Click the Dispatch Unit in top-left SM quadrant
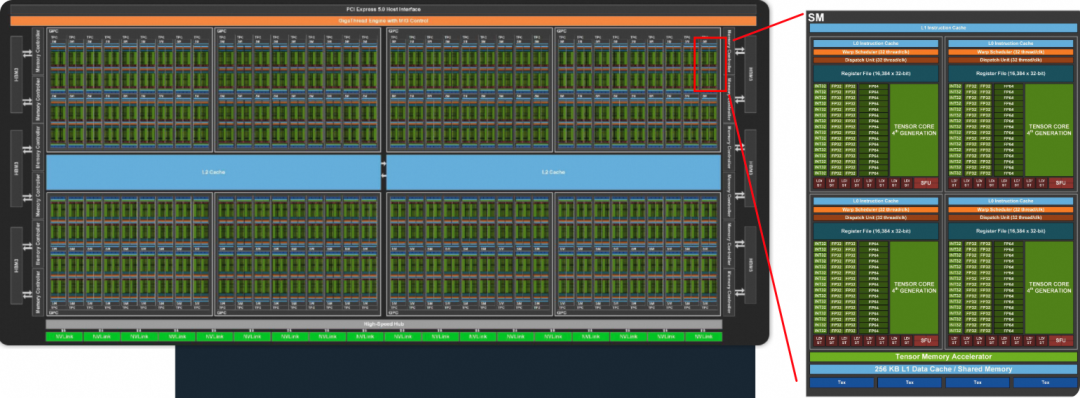This screenshot has height=398, width=1080. (876, 59)
